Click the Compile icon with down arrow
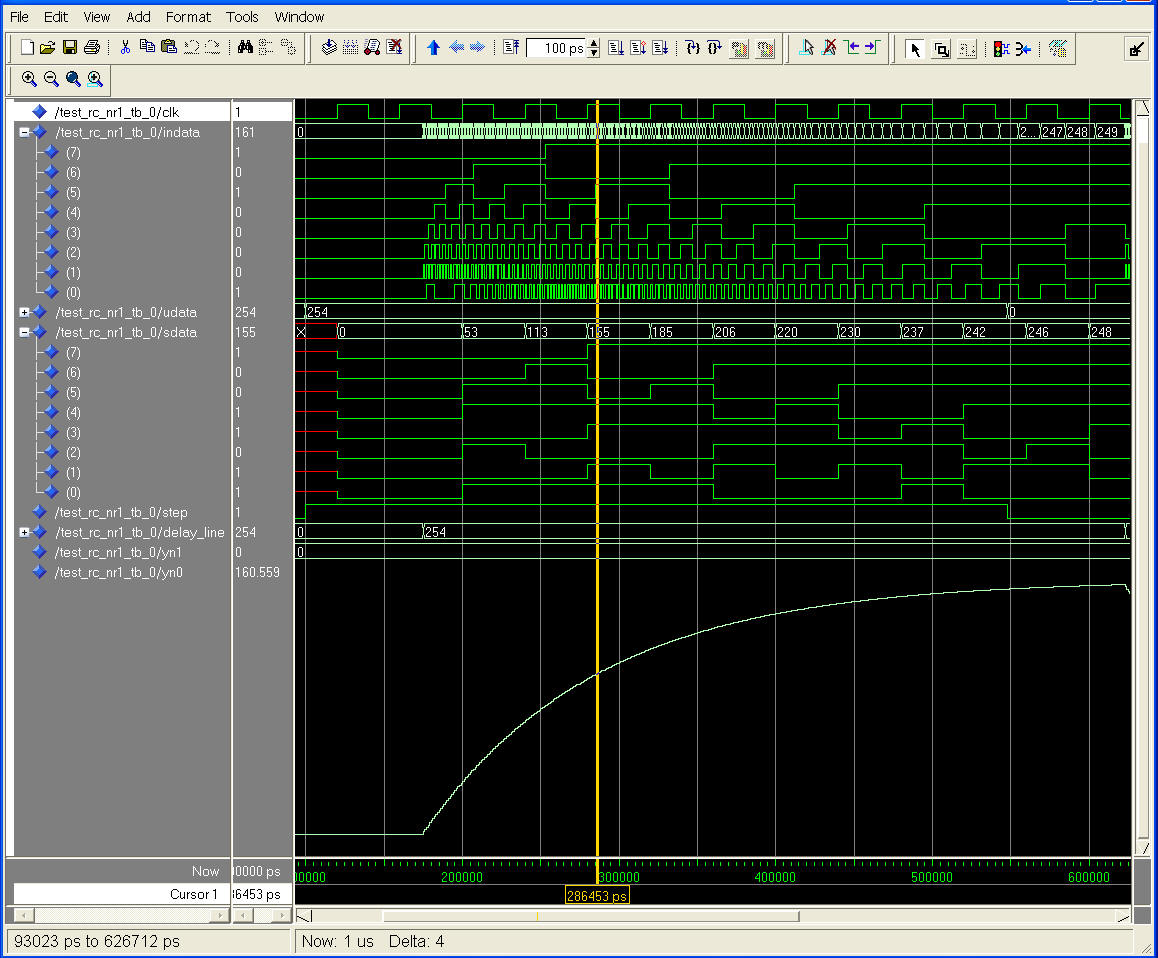The height and width of the screenshot is (958, 1158). tap(329, 48)
